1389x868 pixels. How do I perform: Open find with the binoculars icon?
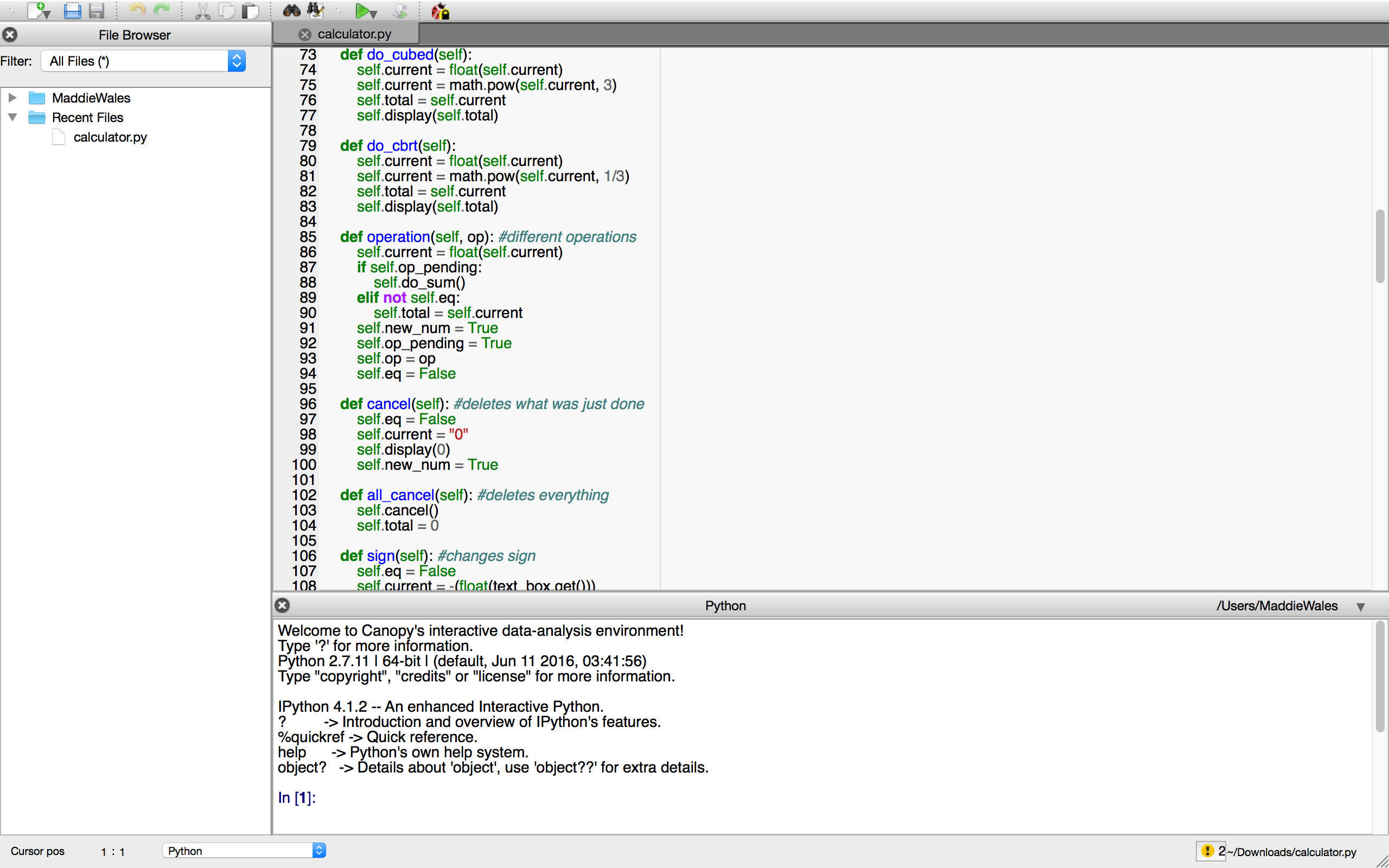tap(291, 10)
